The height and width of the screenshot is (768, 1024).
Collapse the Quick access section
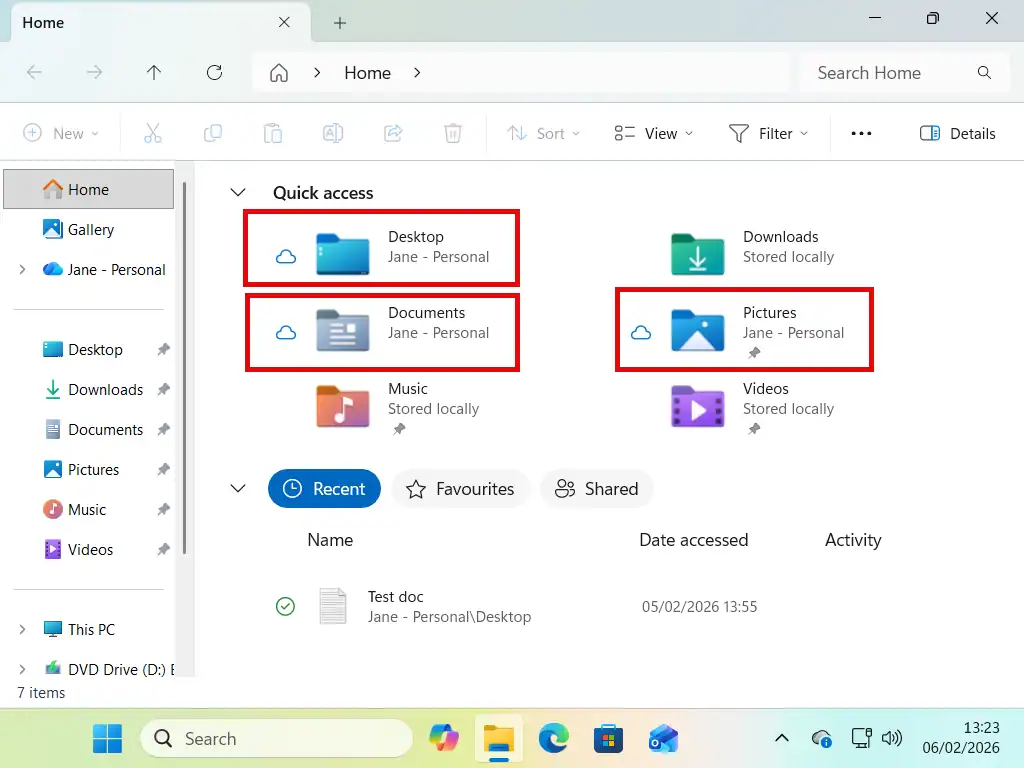(238, 192)
